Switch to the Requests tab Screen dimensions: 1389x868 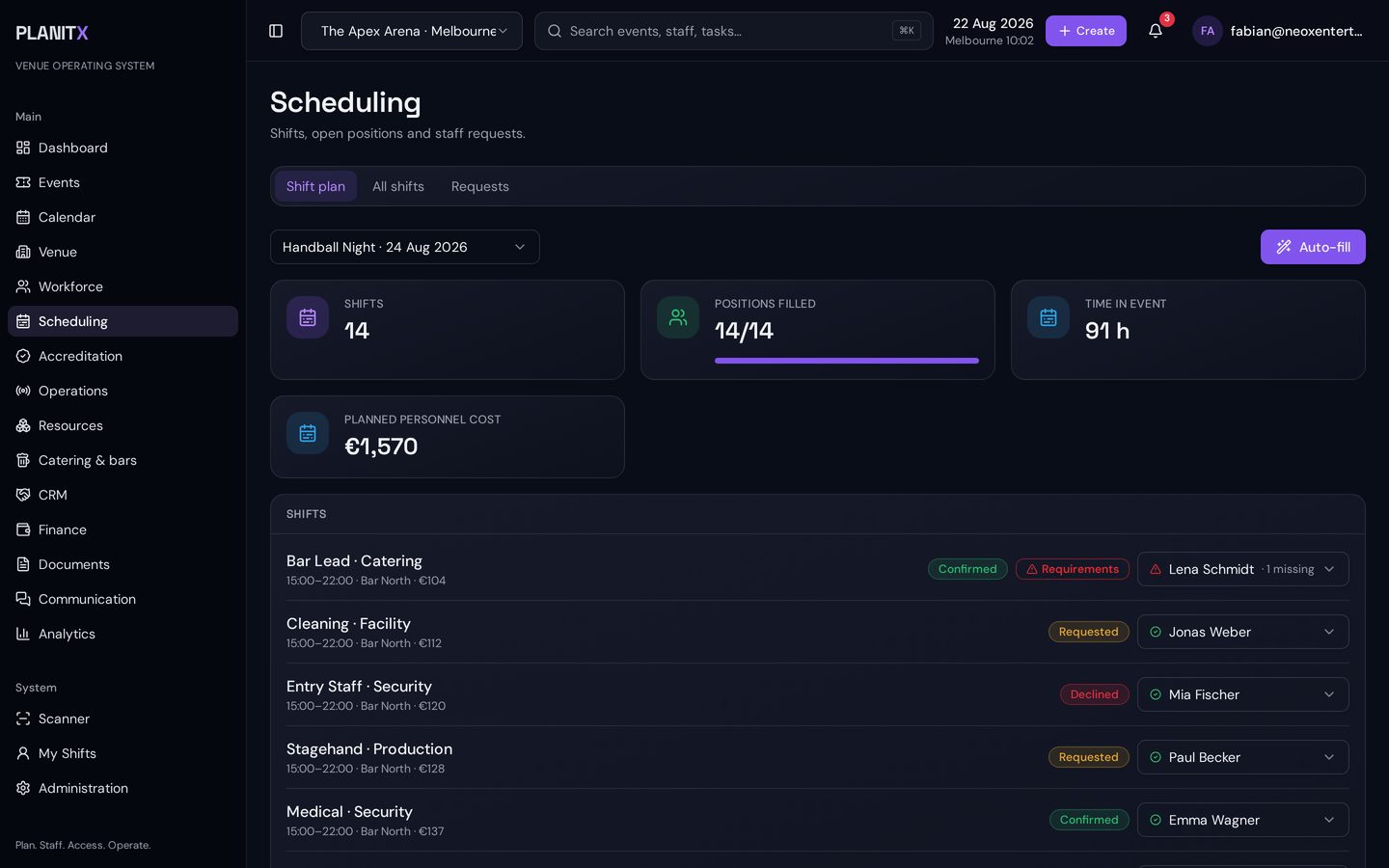coord(480,186)
